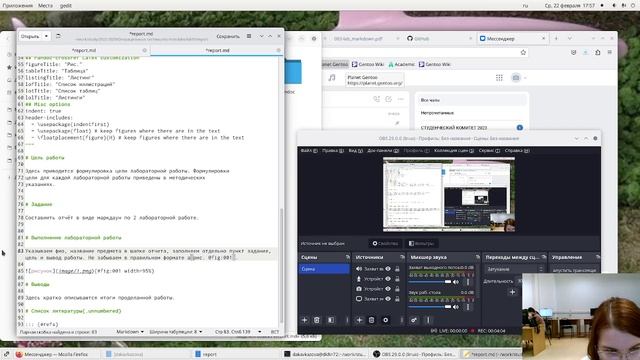The width and height of the screenshot is (640, 360).
Task: Open source properties gear in the Sources toolbar
Action: (385, 320)
